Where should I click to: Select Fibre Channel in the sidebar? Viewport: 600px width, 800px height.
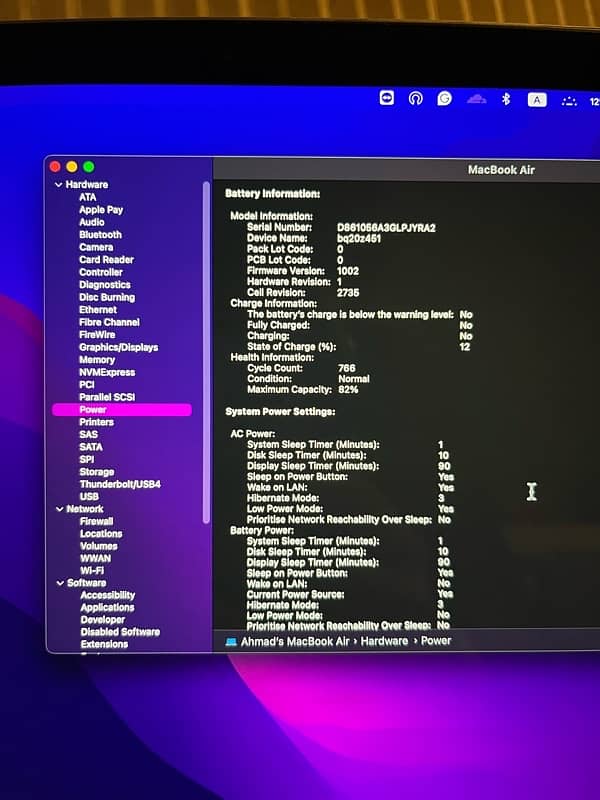point(109,322)
